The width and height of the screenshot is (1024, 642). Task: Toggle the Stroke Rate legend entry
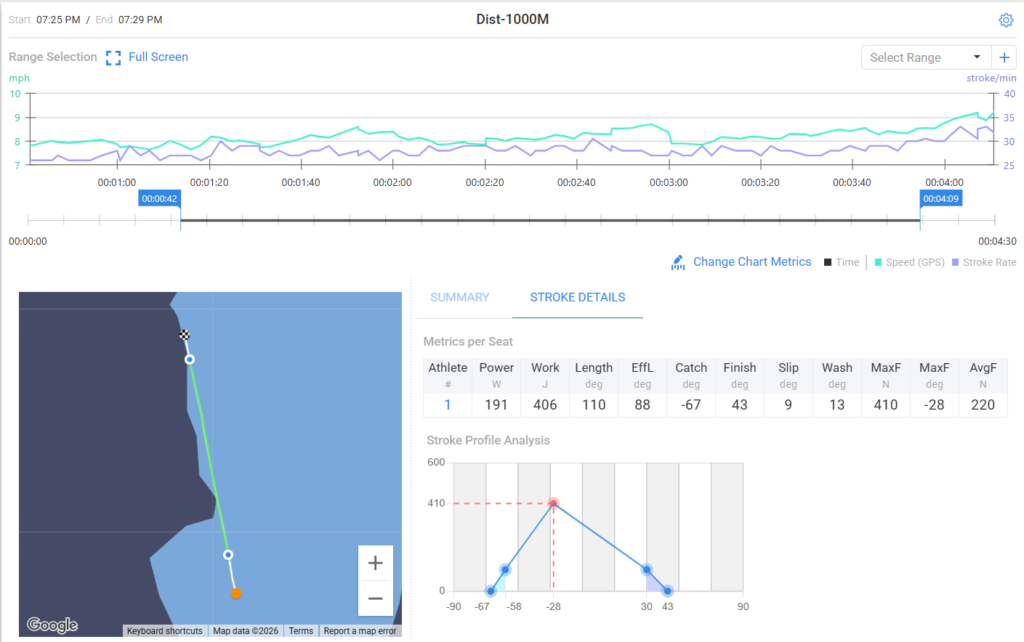[984, 263]
